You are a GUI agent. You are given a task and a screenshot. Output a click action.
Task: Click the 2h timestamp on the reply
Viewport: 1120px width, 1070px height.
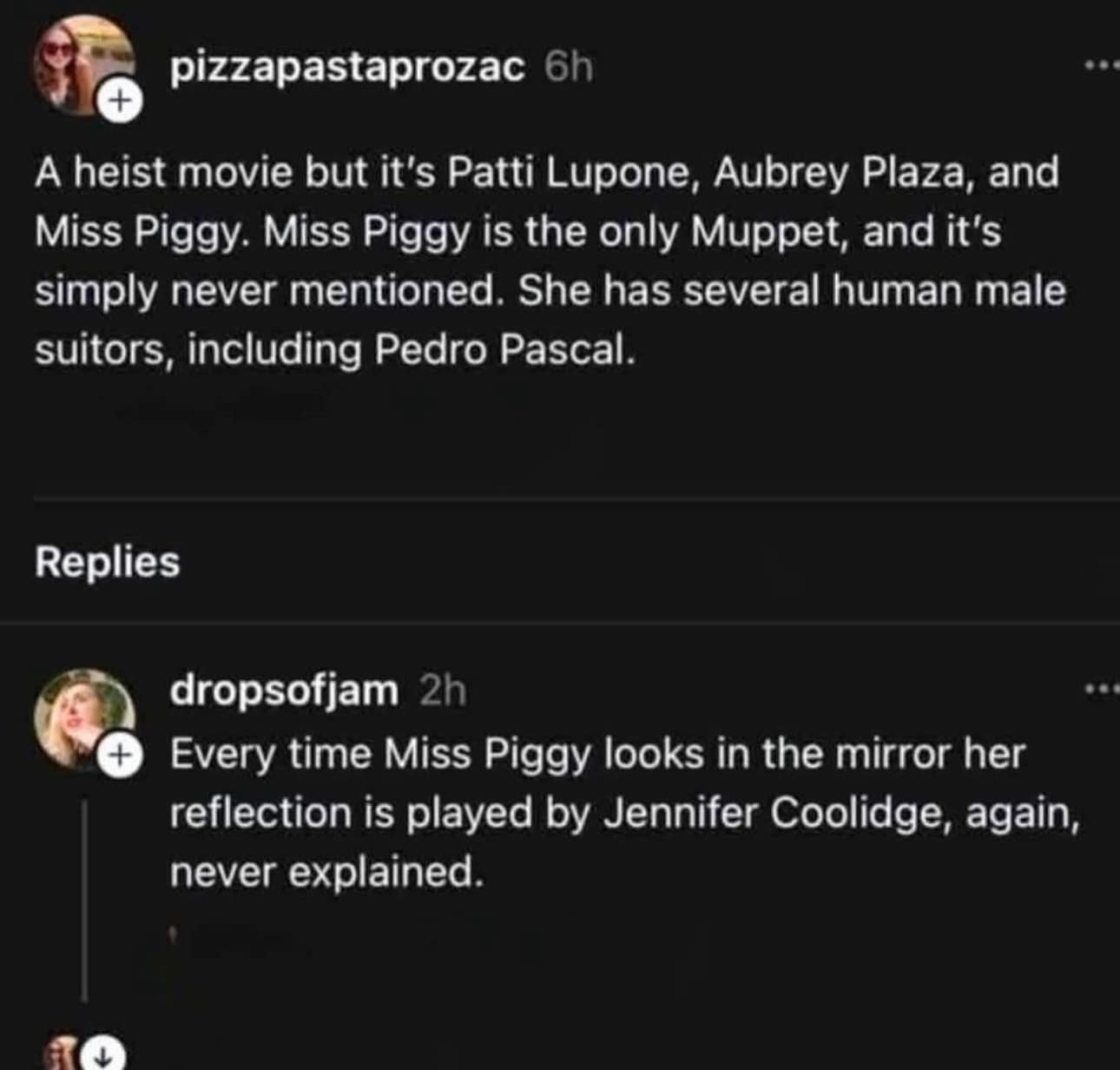(443, 691)
